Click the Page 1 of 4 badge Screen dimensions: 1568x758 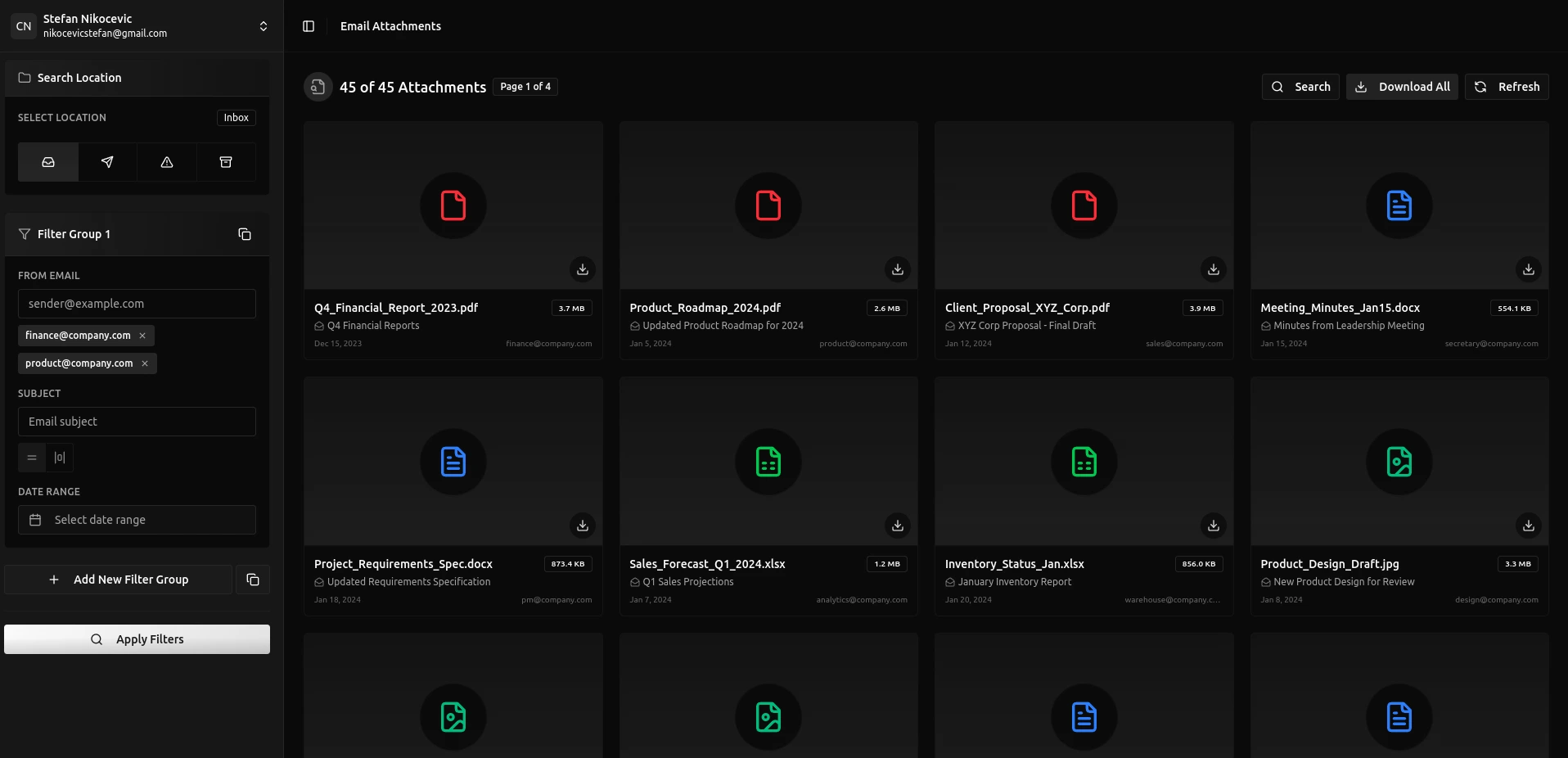(525, 87)
